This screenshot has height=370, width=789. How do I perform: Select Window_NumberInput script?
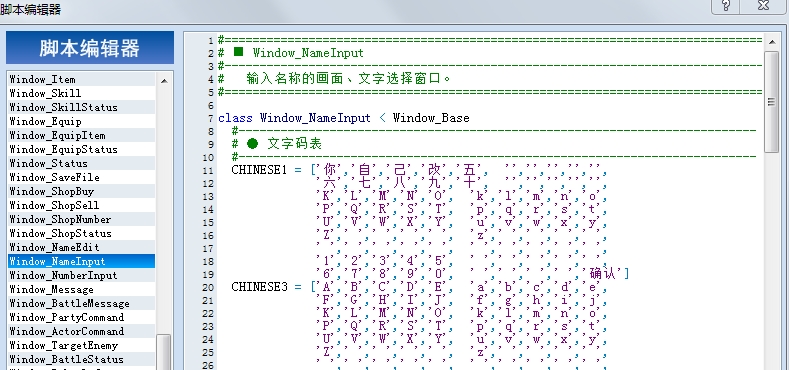82,275
